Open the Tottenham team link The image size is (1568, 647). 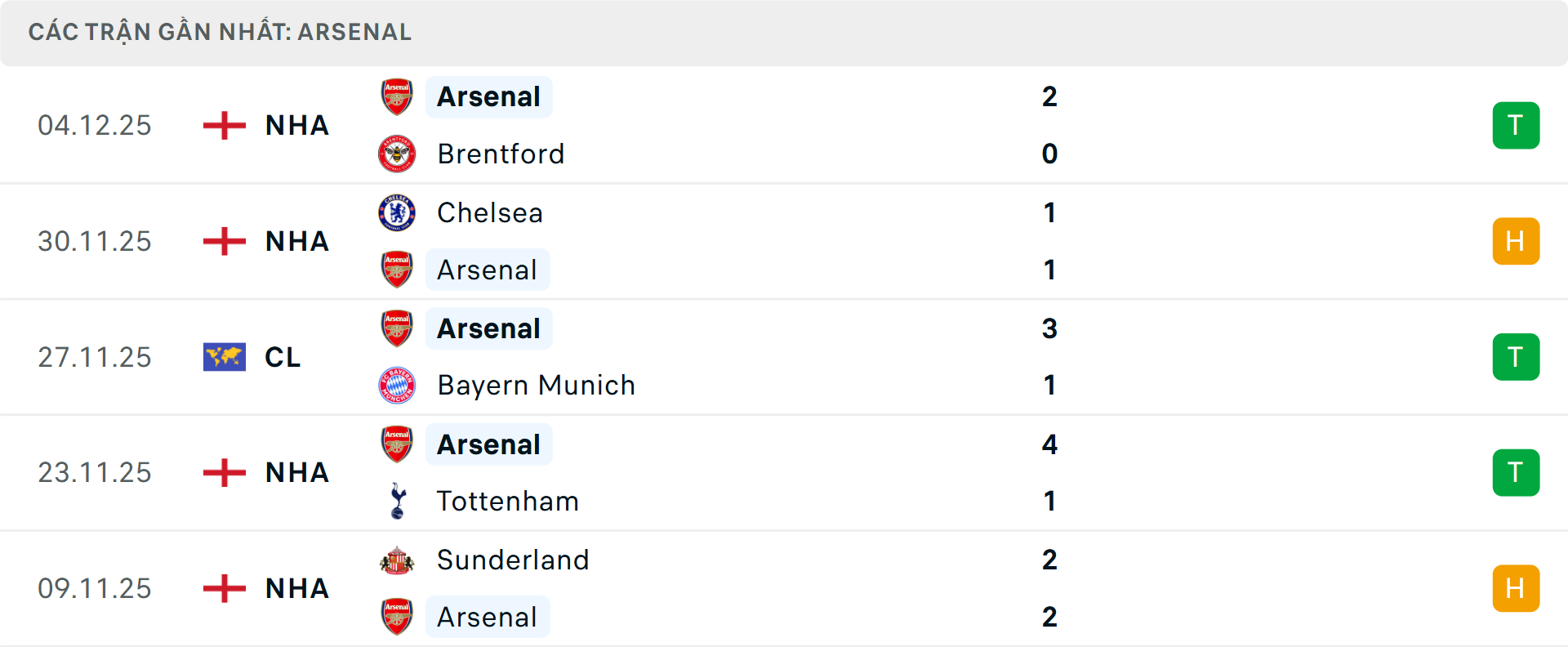508,501
